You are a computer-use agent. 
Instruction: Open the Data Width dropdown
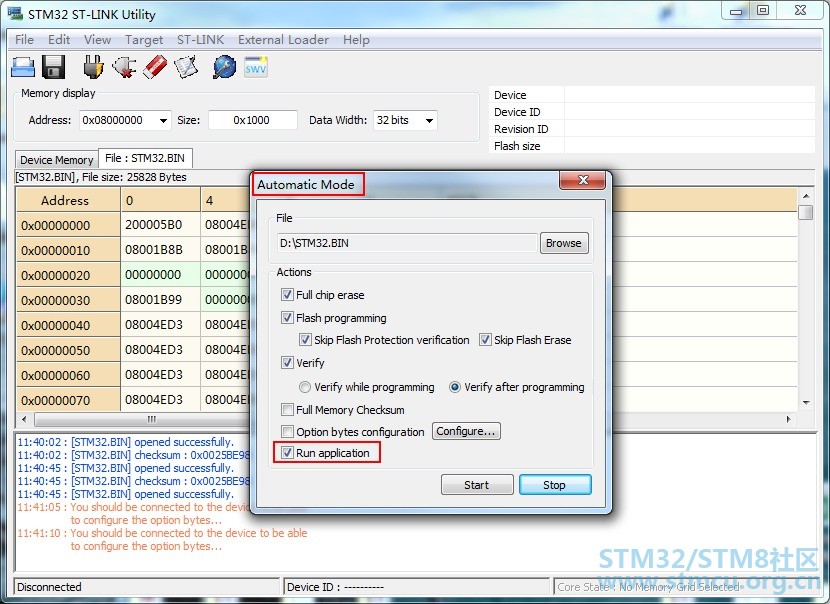coord(429,121)
